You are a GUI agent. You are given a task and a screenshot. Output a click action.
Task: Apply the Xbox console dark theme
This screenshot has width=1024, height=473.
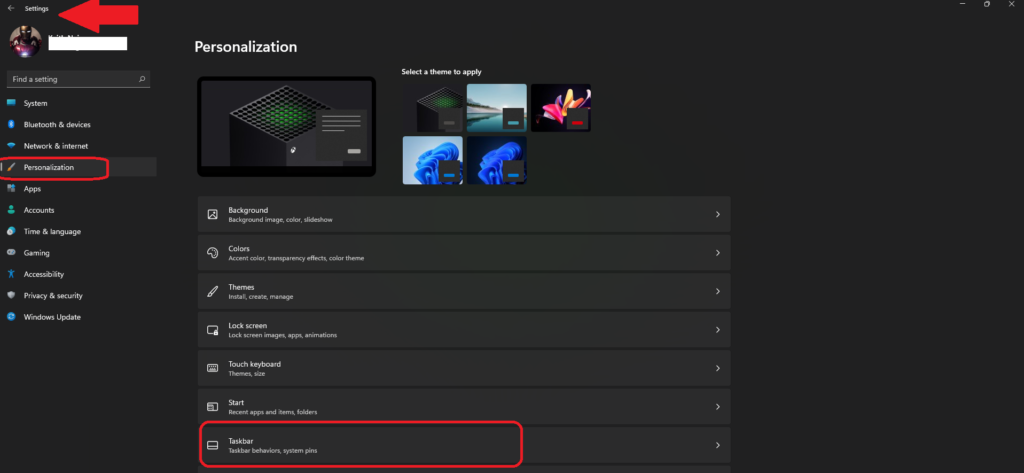432,108
